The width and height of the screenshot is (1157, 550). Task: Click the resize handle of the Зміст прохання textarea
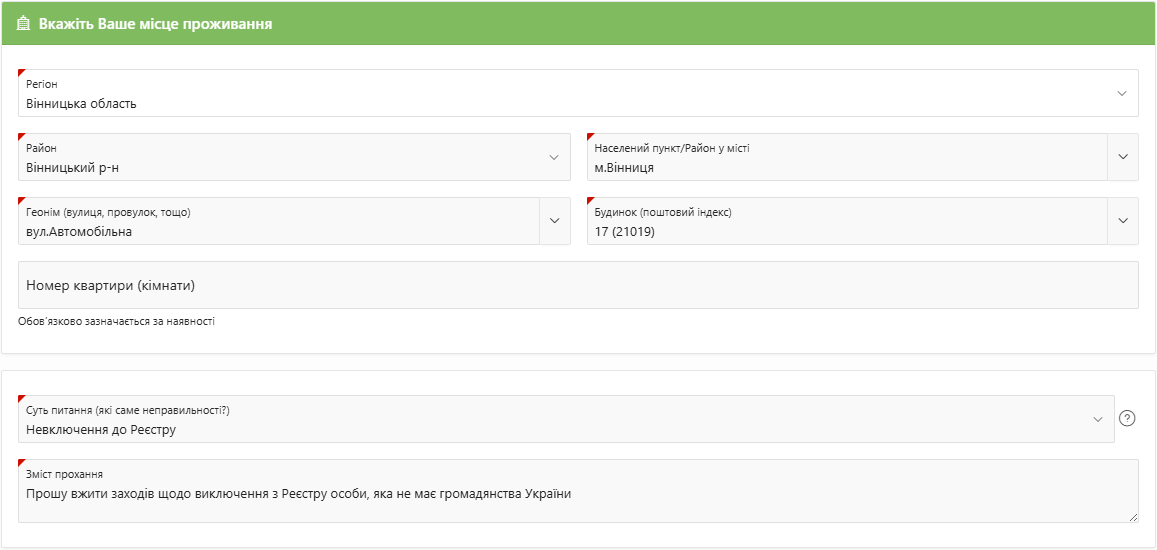(1133, 517)
